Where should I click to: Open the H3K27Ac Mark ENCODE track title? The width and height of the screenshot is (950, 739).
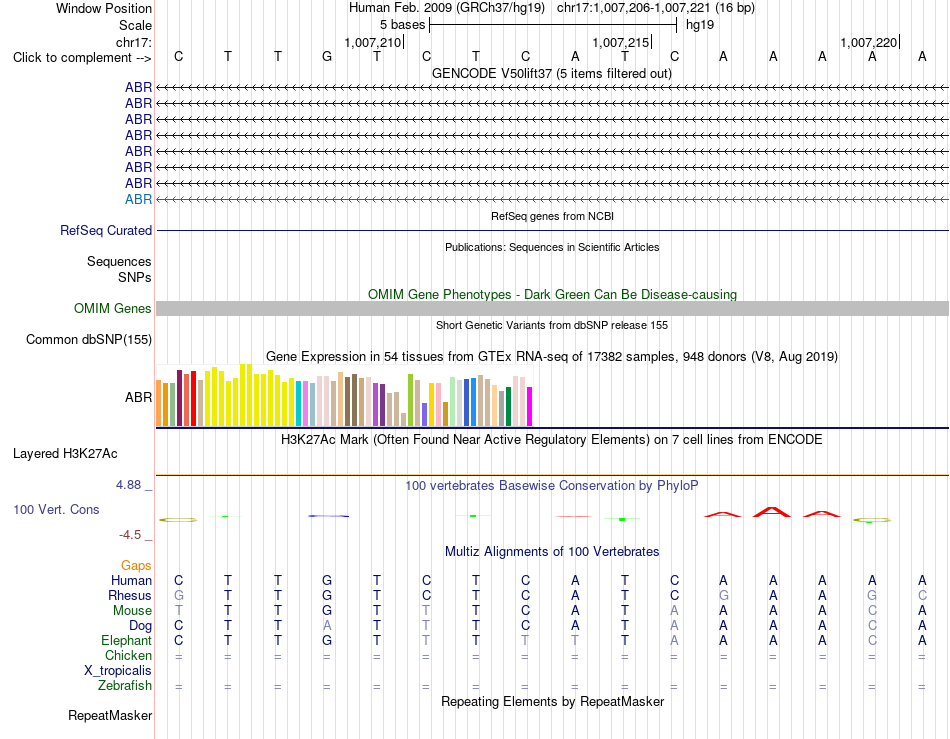[x=552, y=440]
